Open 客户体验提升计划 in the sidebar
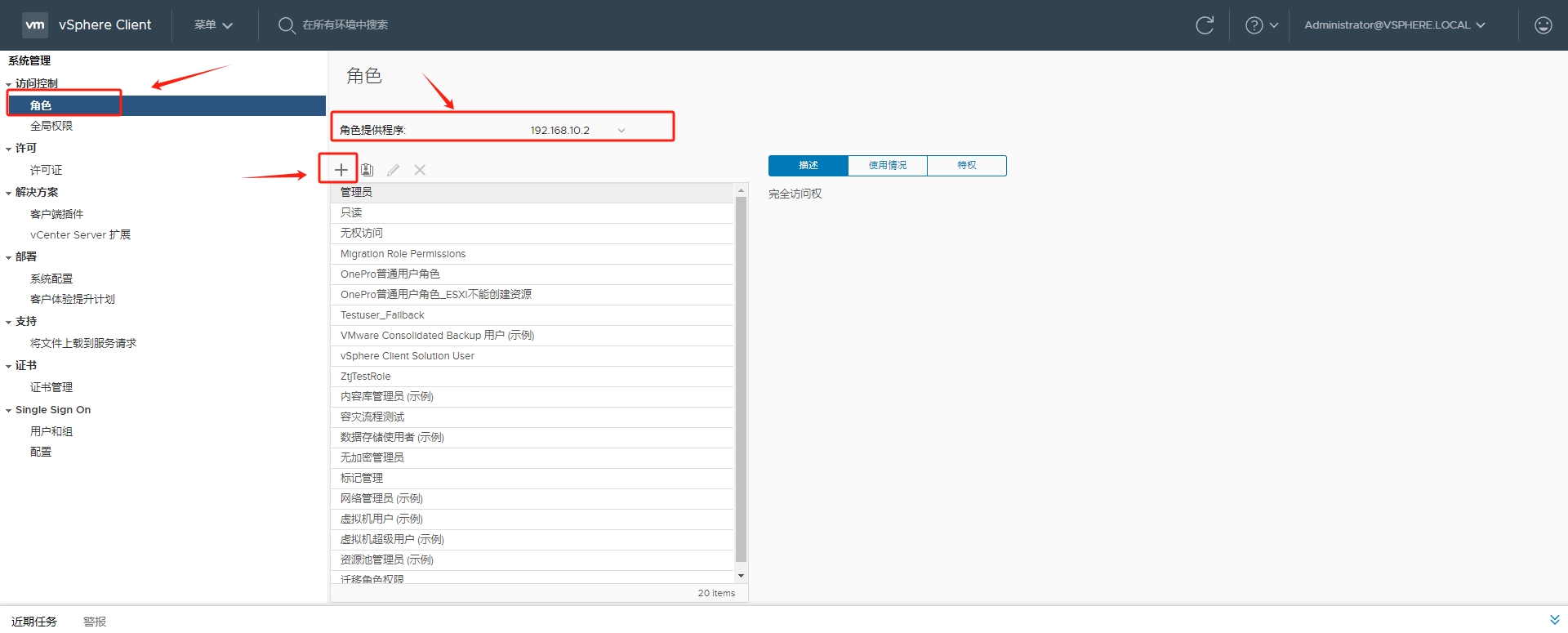The height and width of the screenshot is (633, 1568). (x=73, y=299)
